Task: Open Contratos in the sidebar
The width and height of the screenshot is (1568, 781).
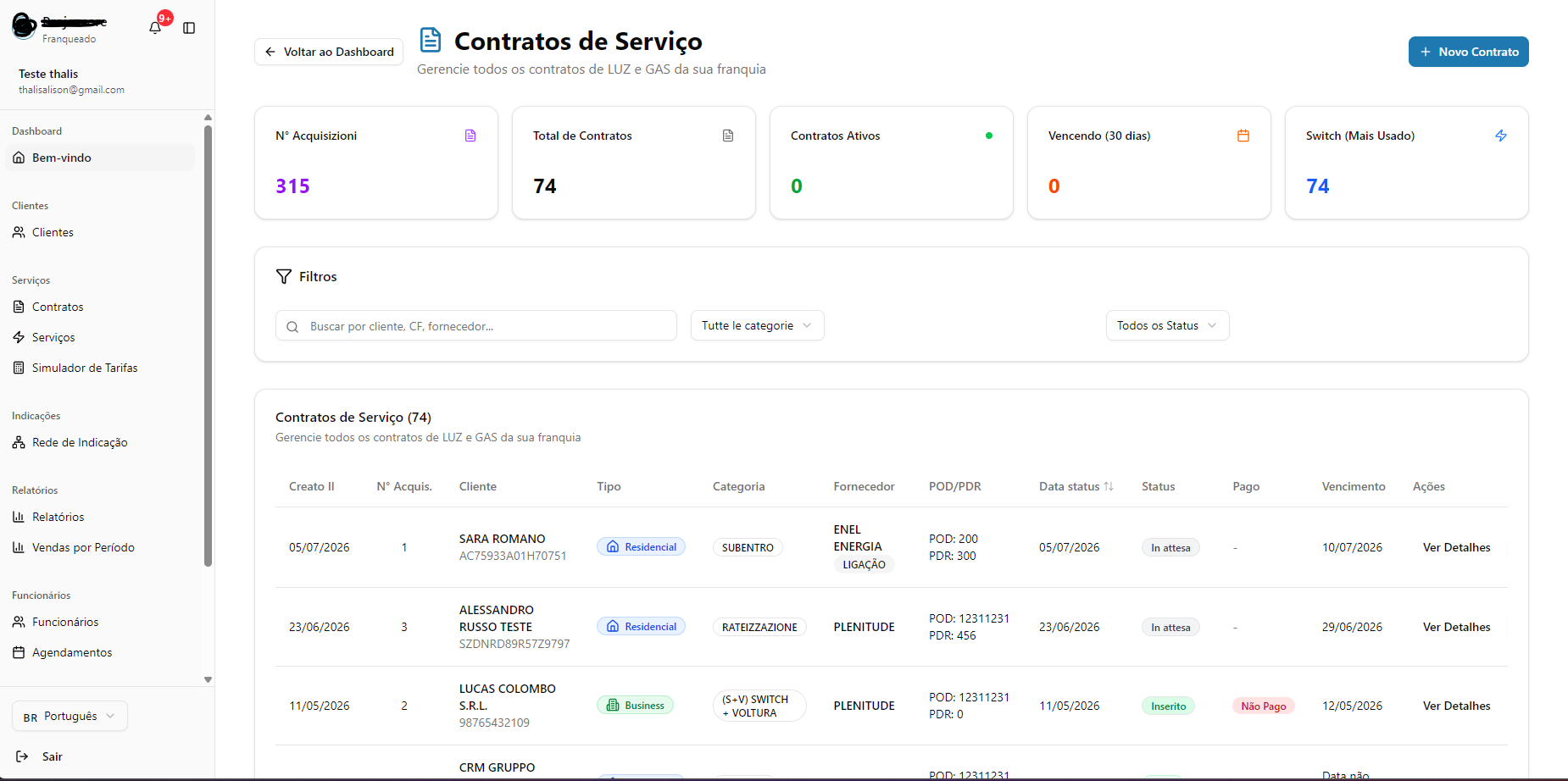Action: pos(100,307)
